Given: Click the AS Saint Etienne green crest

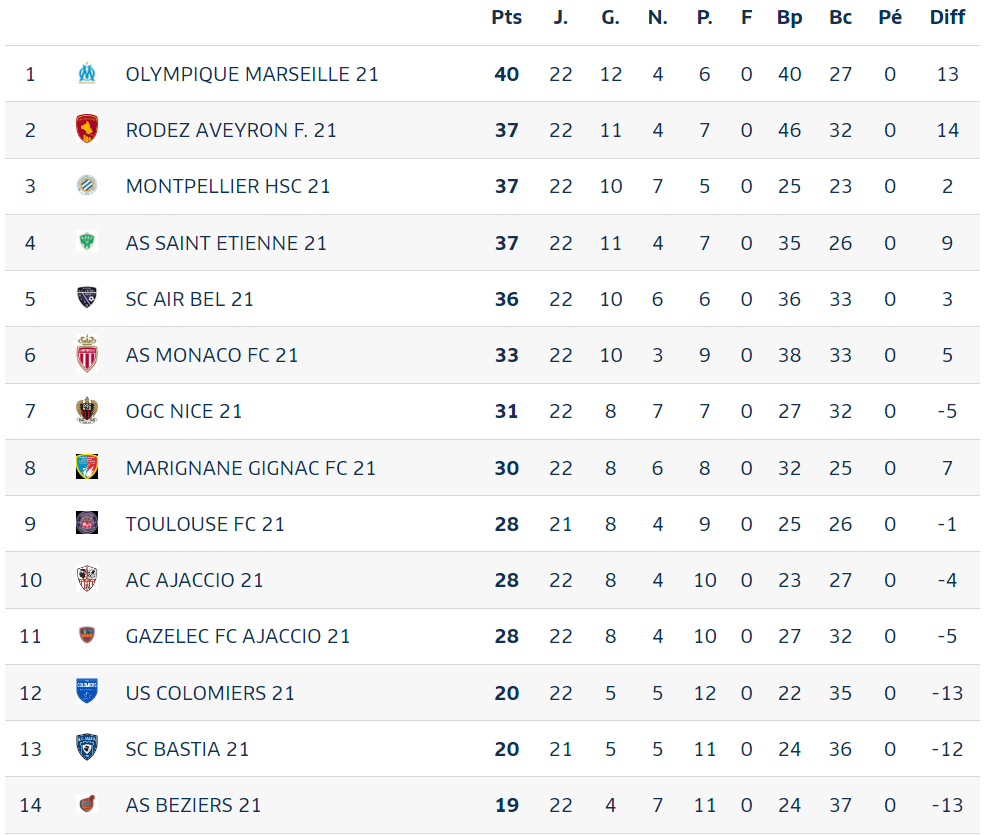Looking at the screenshot, I should [x=87, y=242].
